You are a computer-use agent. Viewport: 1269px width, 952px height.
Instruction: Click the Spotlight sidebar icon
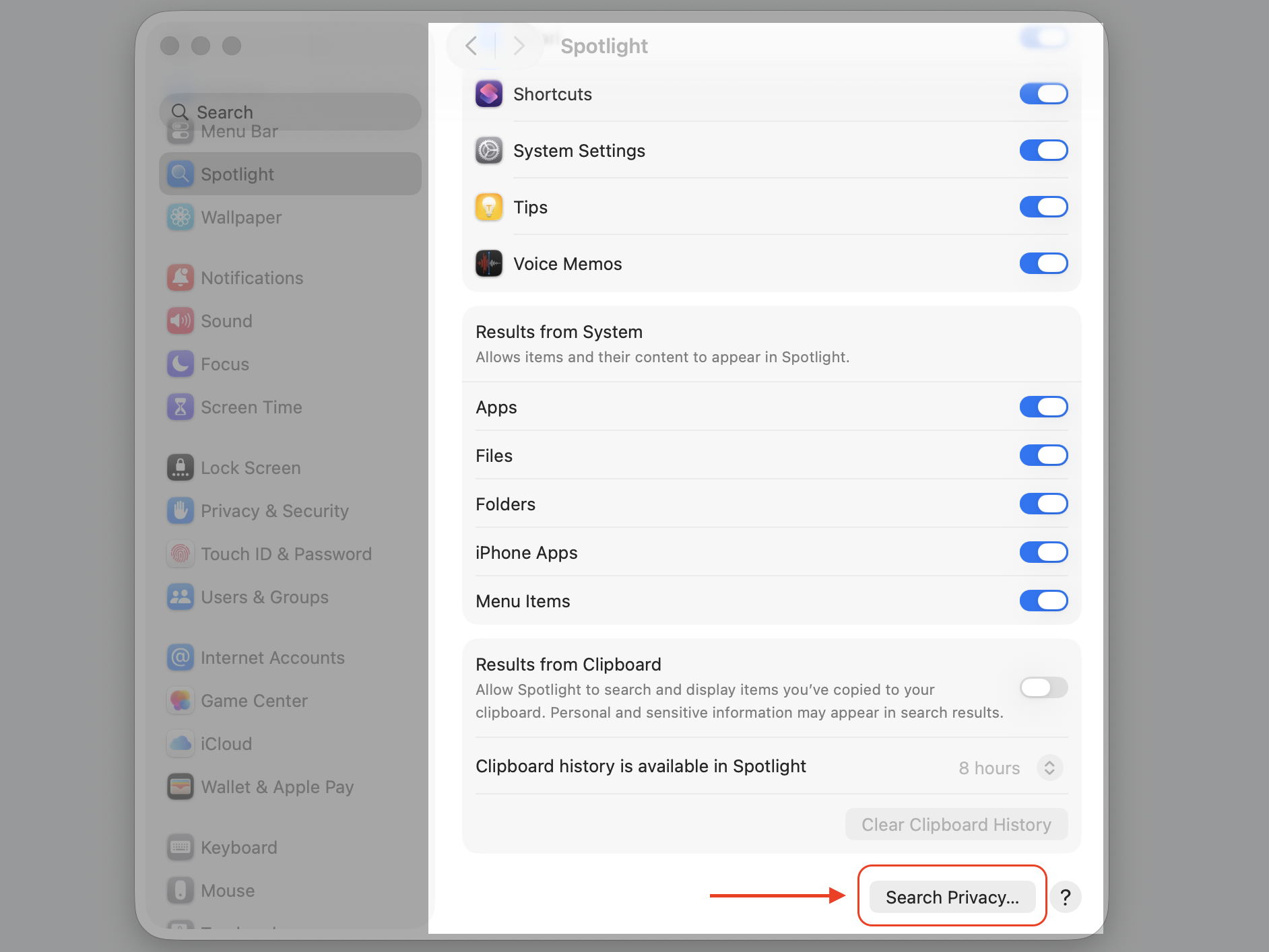click(181, 174)
